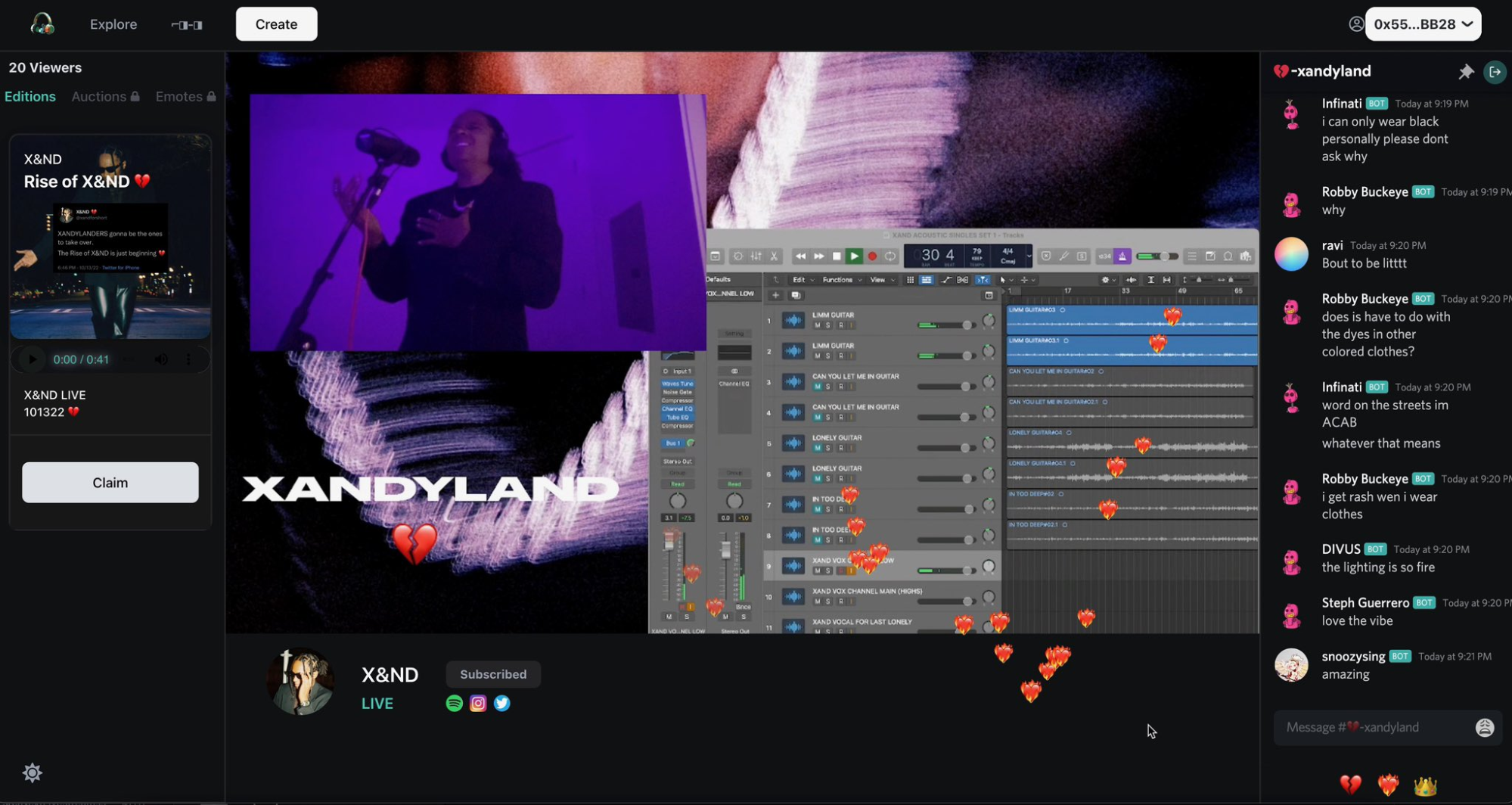Click the red Record button in the DAW
Image resolution: width=1512 pixels, height=805 pixels.
click(x=872, y=256)
